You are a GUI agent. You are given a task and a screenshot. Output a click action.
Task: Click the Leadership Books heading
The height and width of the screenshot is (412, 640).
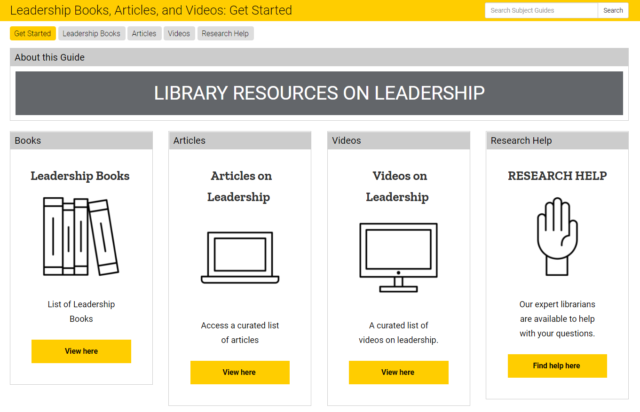pyautogui.click(x=80, y=176)
